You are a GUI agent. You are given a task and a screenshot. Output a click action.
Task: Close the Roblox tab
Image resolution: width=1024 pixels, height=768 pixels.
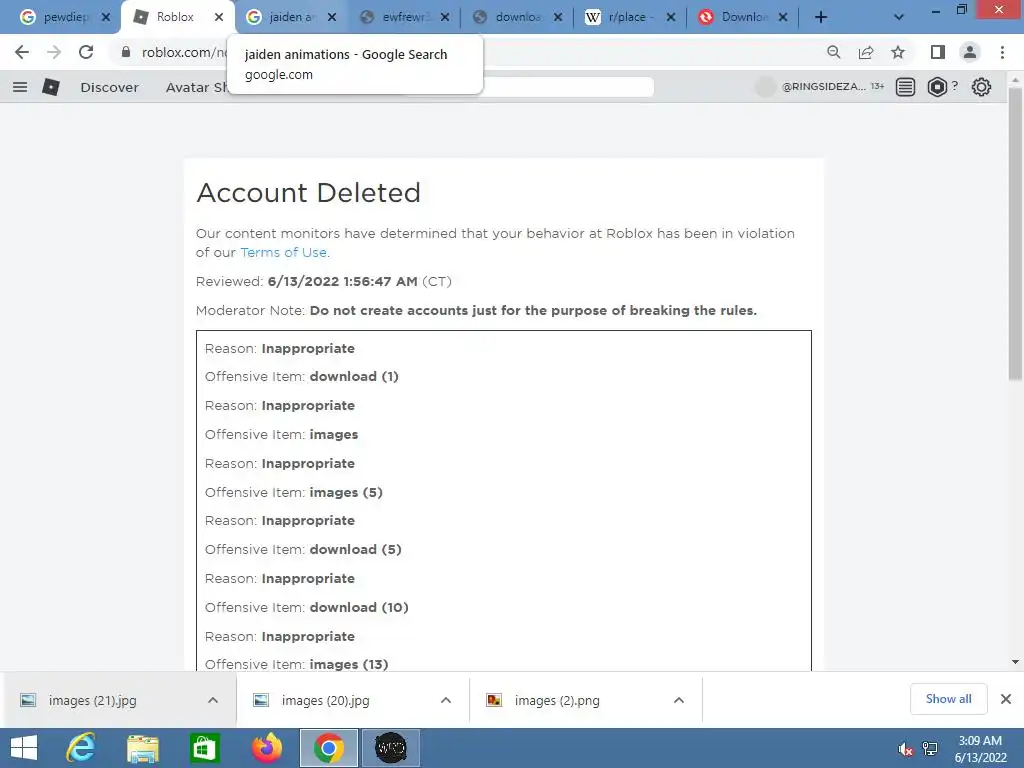pyautogui.click(x=219, y=17)
